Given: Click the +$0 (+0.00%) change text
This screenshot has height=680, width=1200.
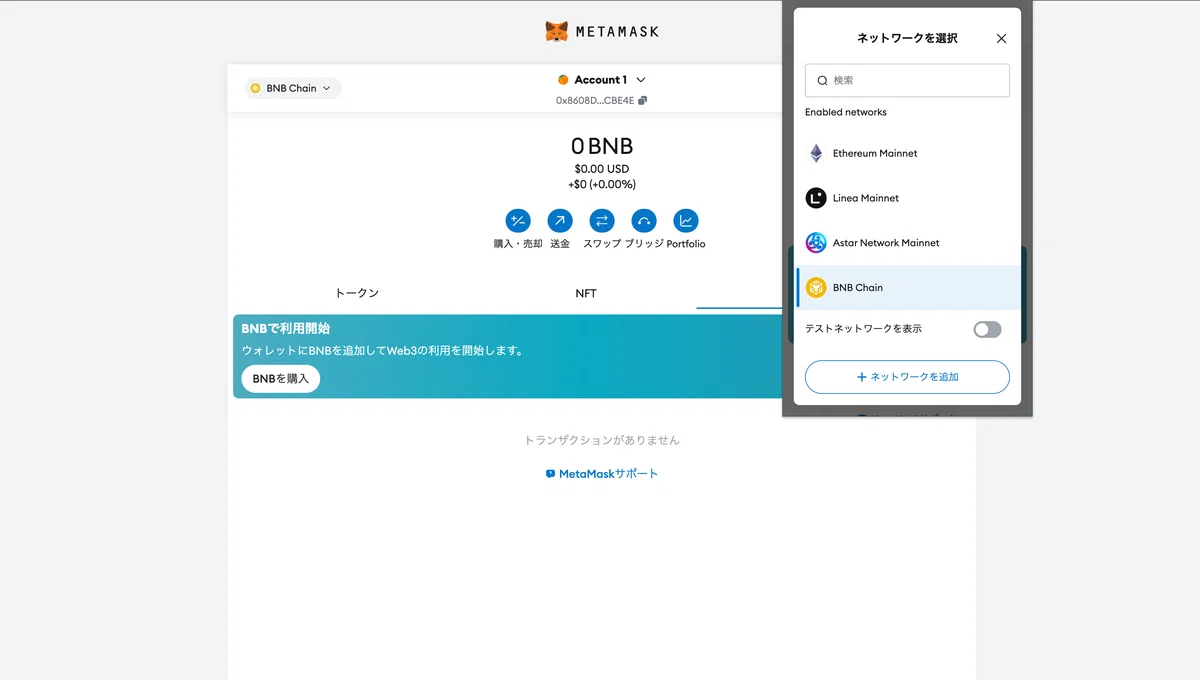Looking at the screenshot, I should (x=602, y=184).
